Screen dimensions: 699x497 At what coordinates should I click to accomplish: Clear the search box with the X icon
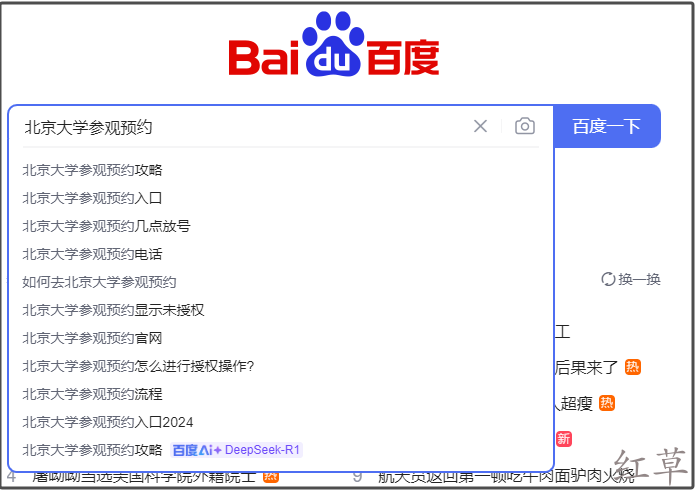point(480,126)
